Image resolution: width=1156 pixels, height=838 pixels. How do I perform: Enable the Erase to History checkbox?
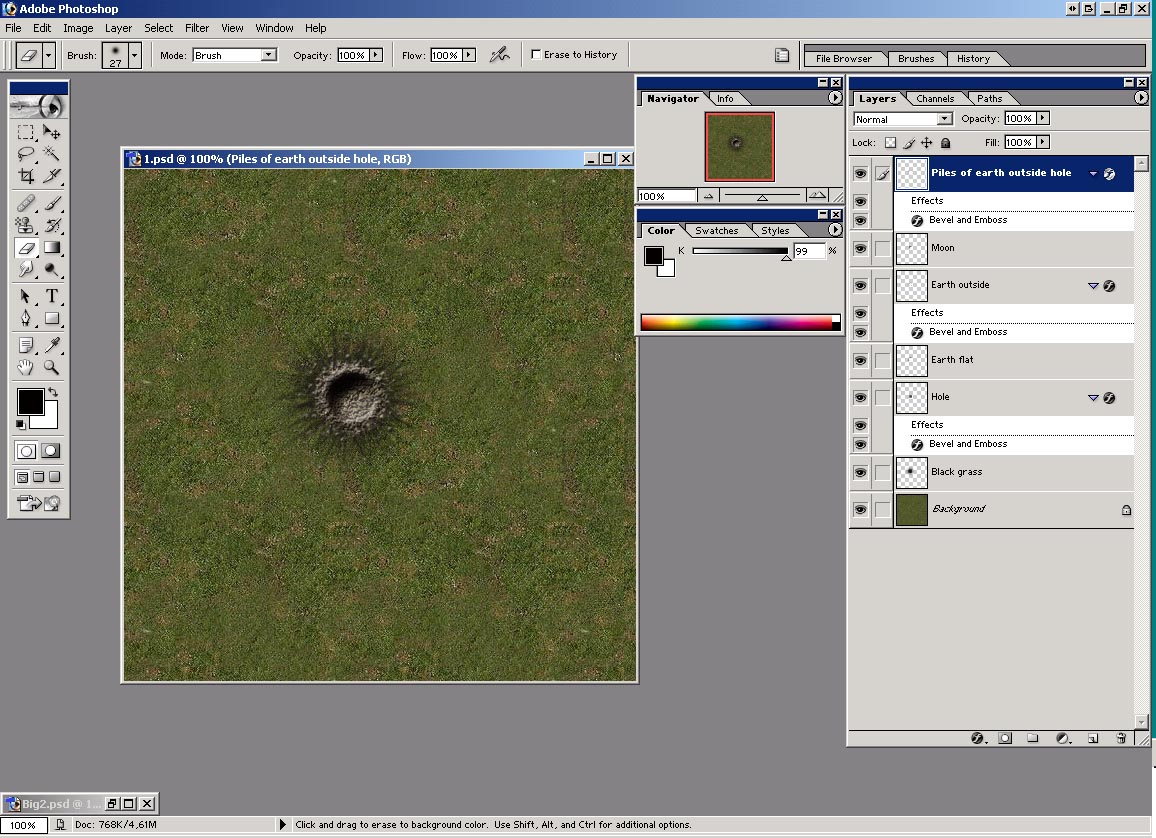click(536, 55)
